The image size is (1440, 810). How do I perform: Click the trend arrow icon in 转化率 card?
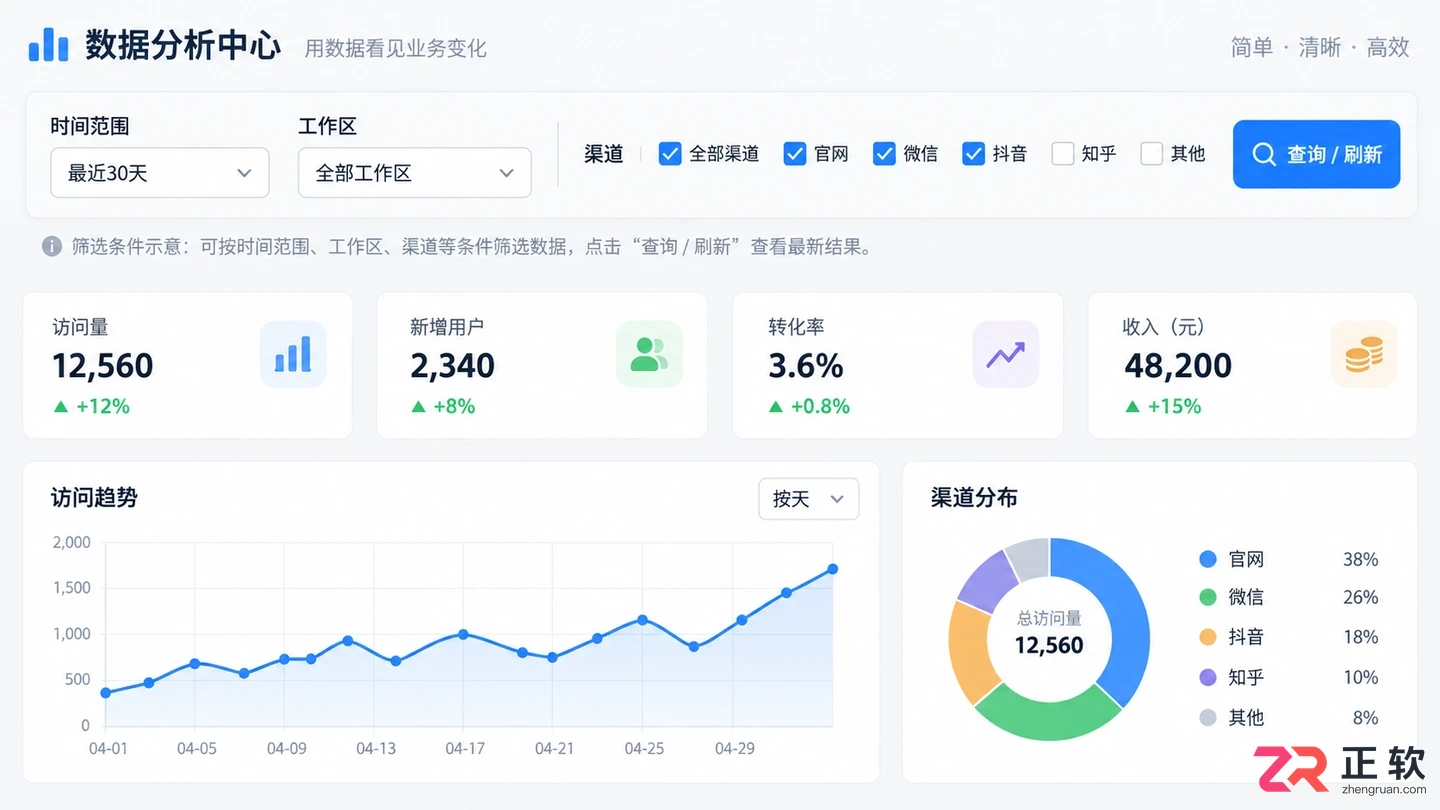click(x=1005, y=354)
